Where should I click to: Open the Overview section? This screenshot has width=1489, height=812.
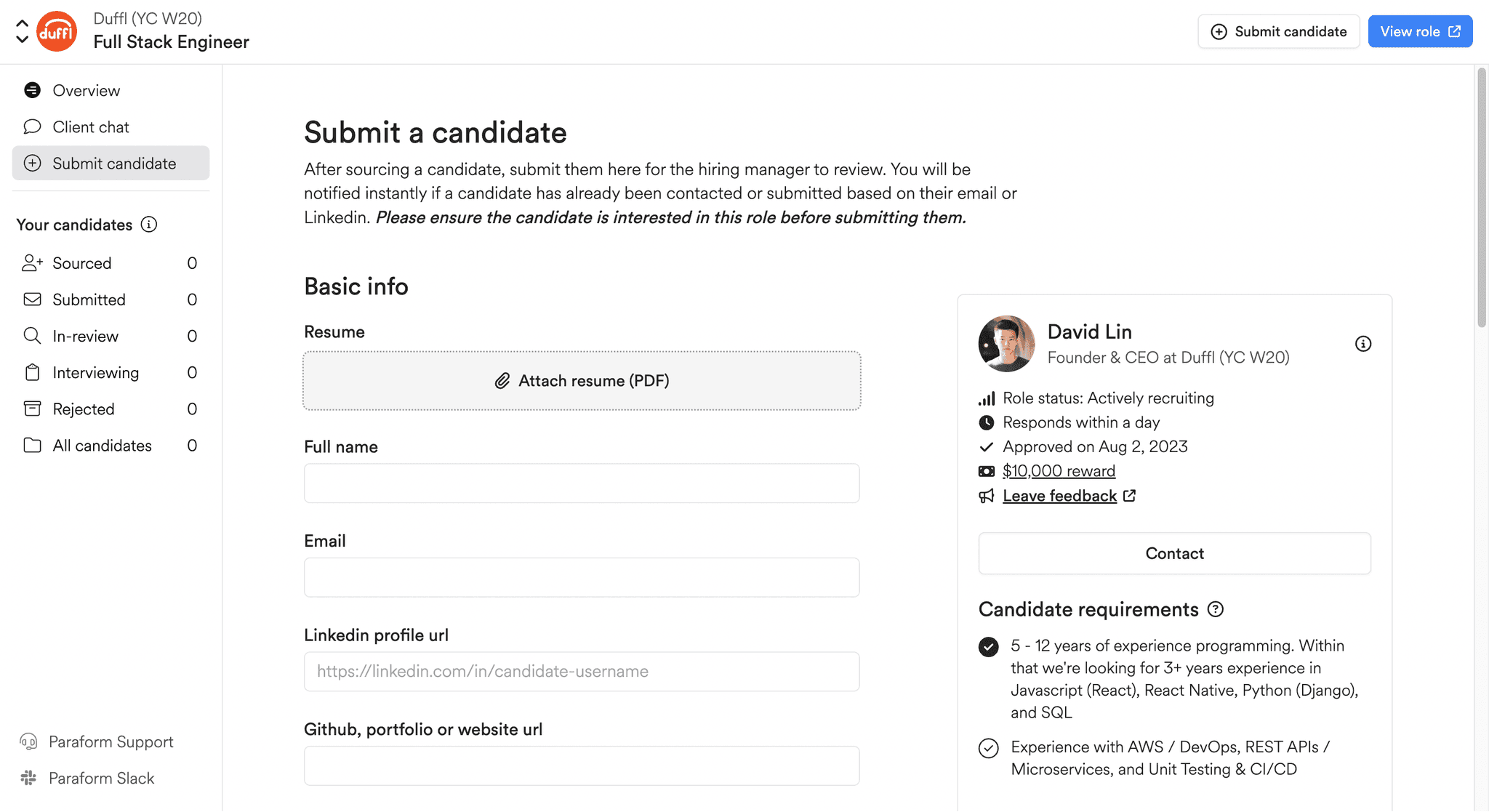pos(86,90)
